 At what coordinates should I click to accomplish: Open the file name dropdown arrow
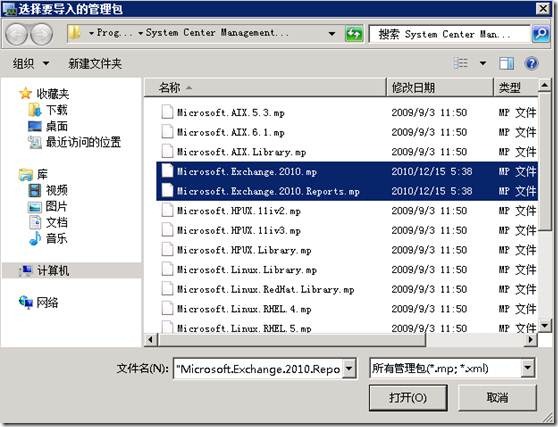[349, 368]
